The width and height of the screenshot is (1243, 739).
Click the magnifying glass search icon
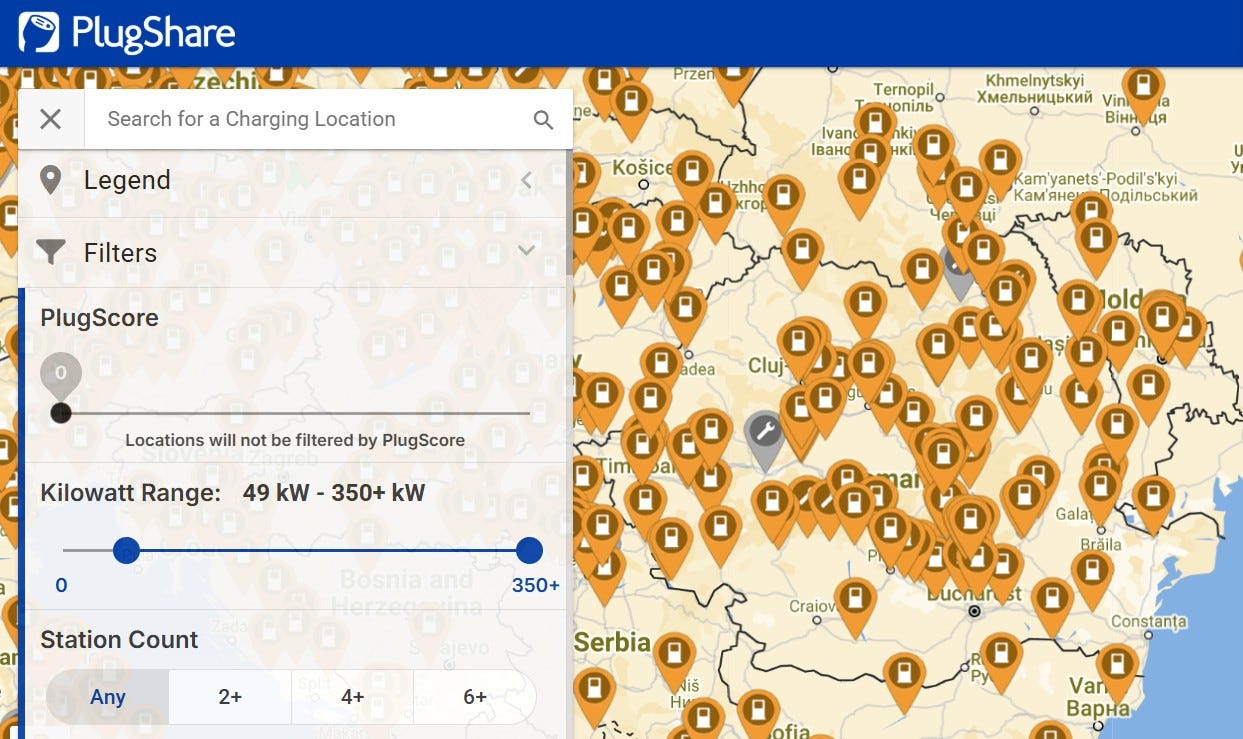coord(543,120)
